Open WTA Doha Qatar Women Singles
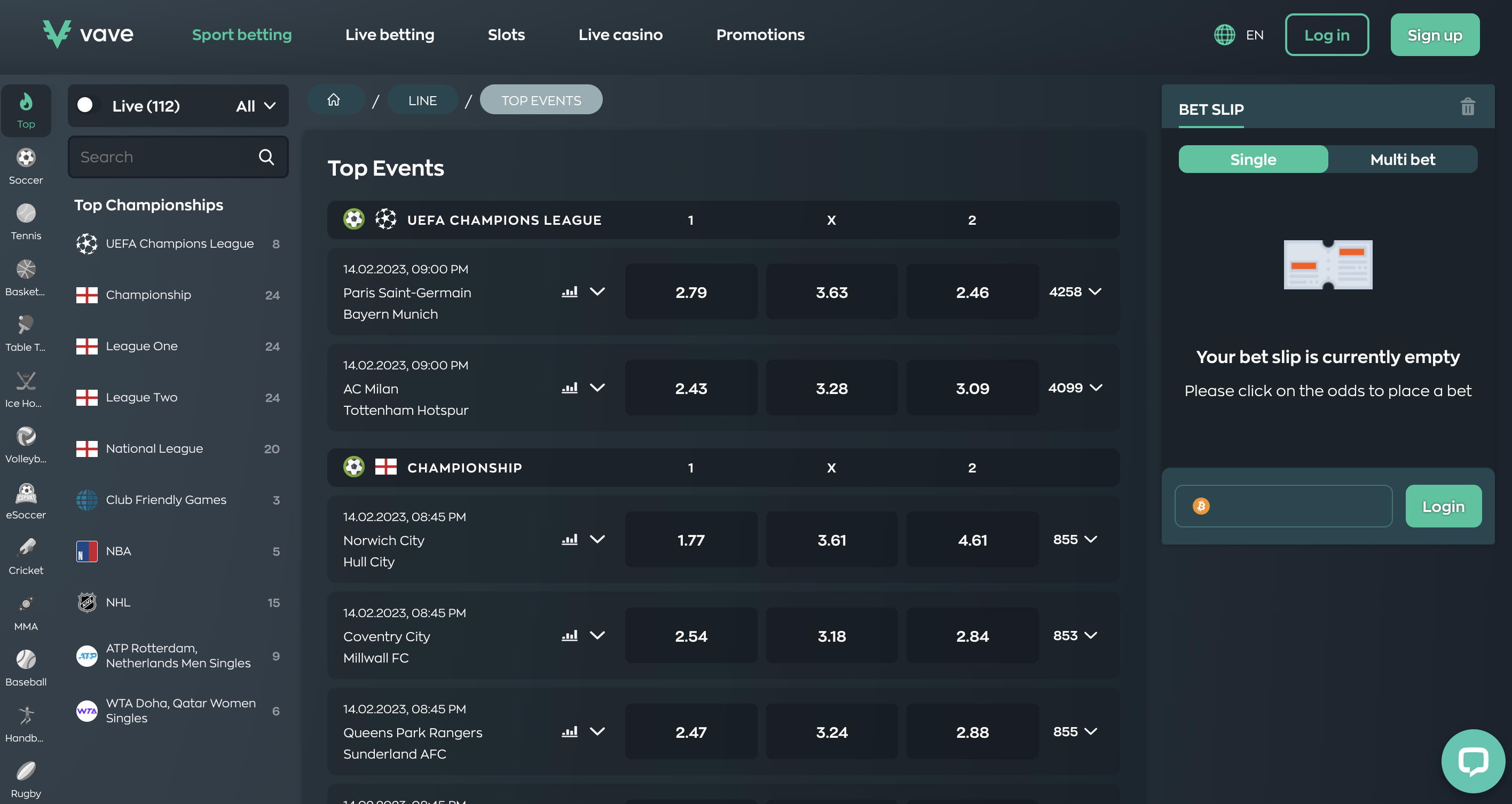 [x=178, y=711]
